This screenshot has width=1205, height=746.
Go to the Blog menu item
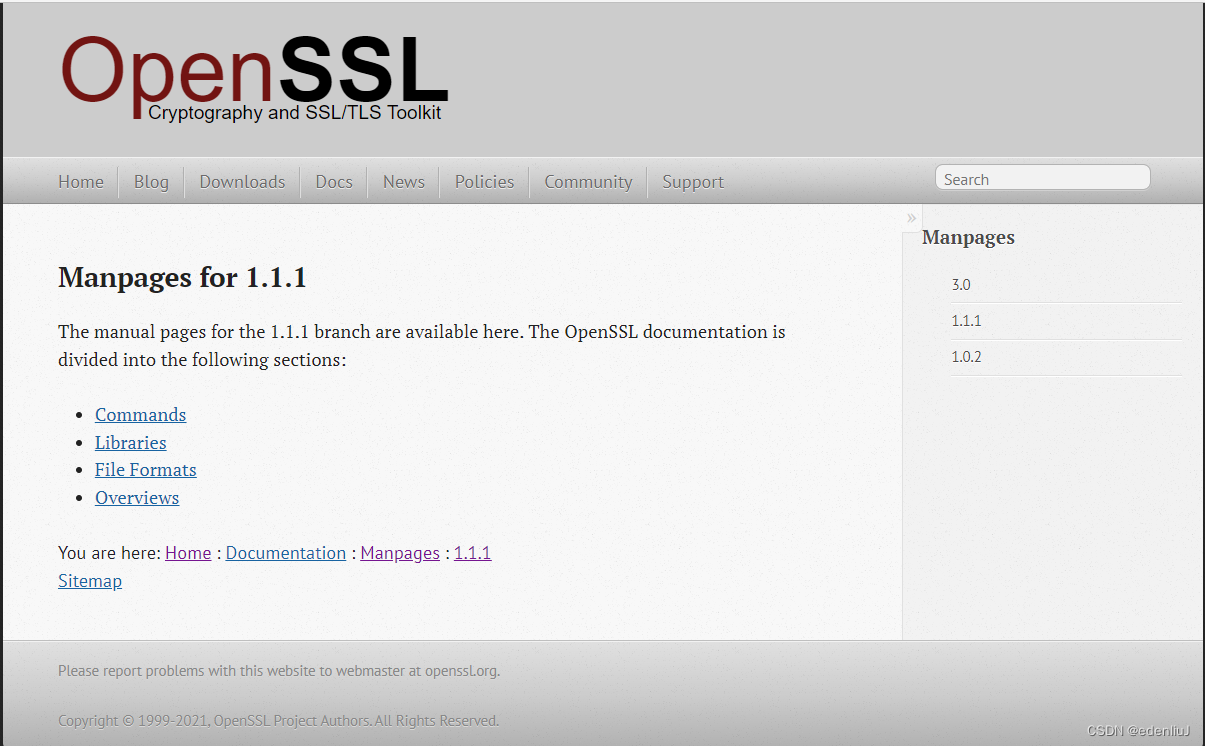pyautogui.click(x=151, y=182)
